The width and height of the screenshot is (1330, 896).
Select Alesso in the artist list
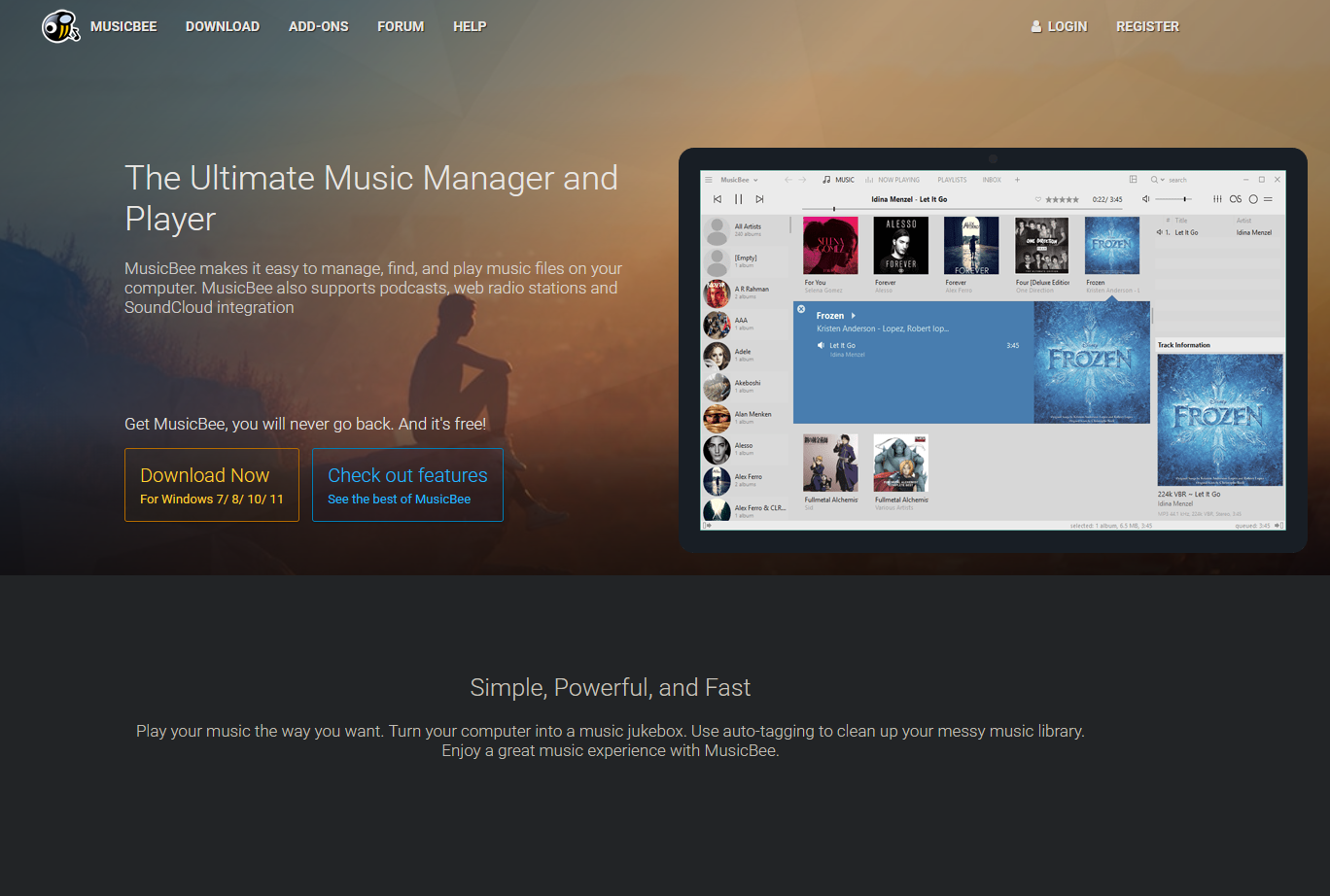point(747,449)
